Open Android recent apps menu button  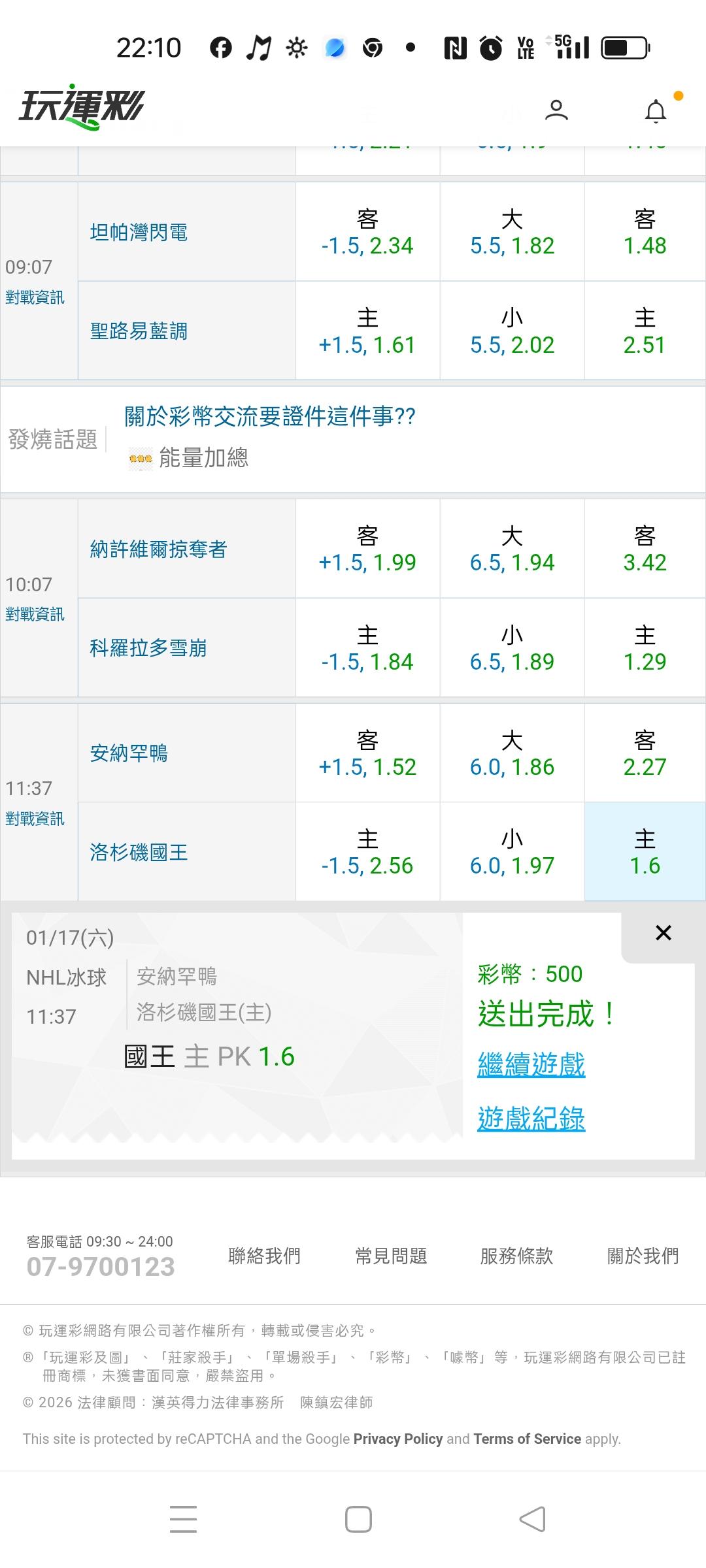183,1519
